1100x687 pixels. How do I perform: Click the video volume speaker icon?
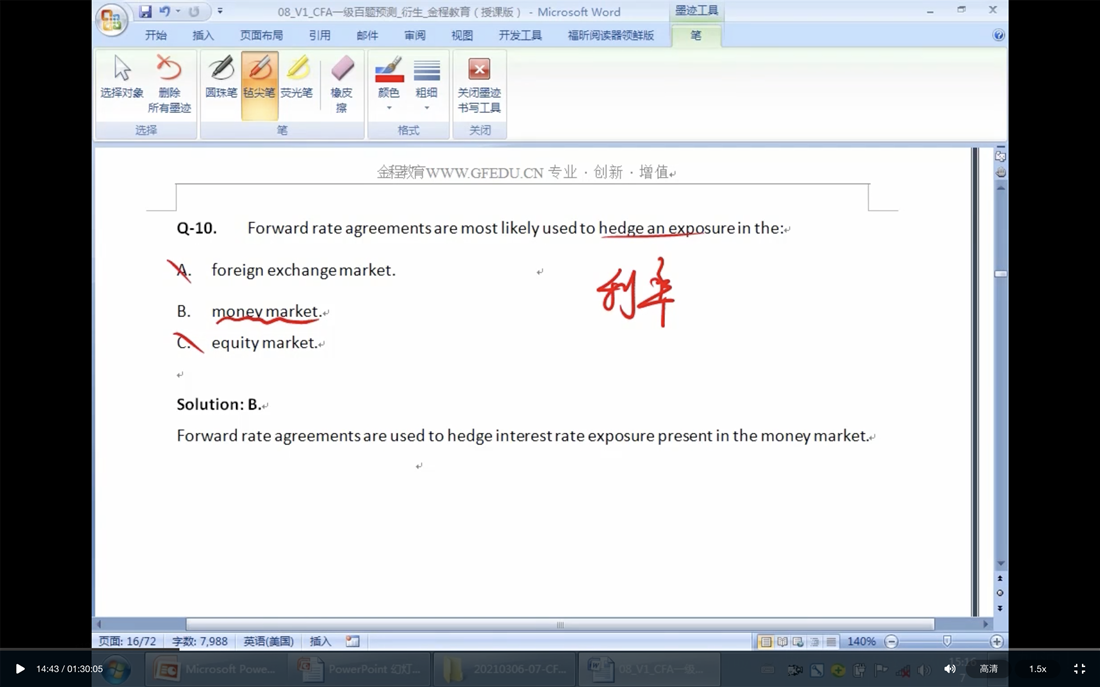click(x=949, y=669)
